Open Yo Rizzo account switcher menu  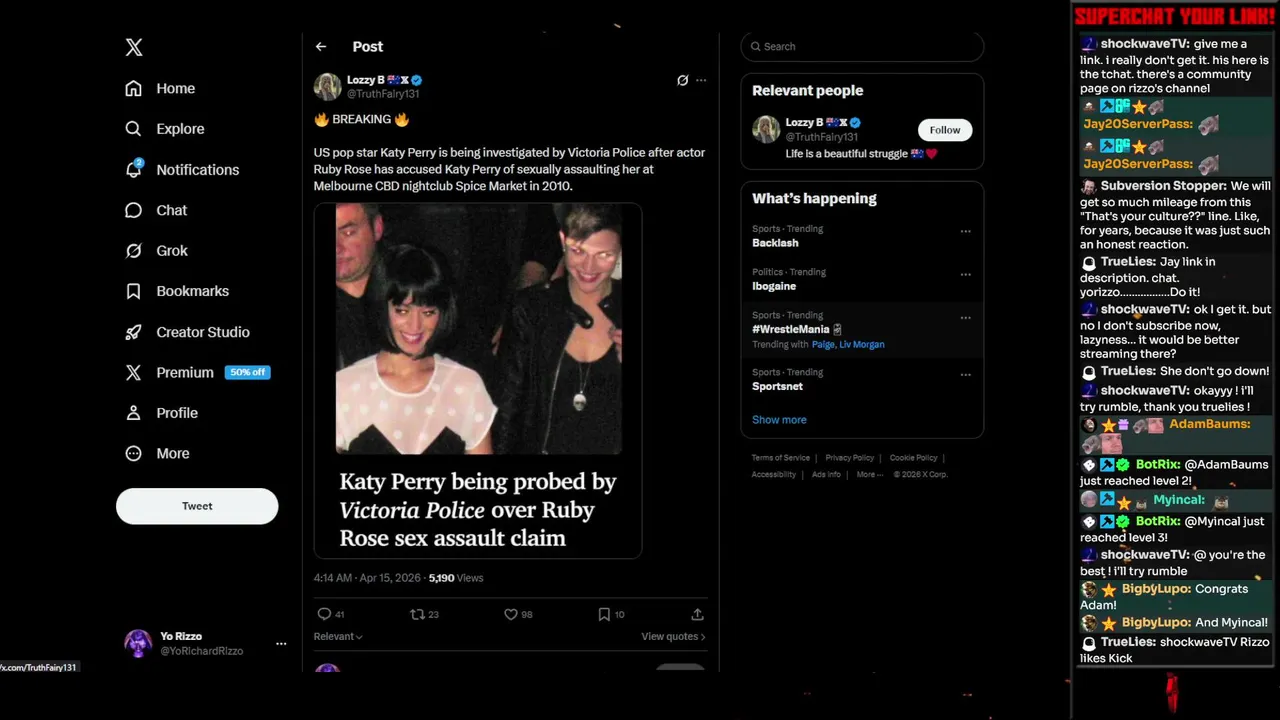(x=281, y=643)
